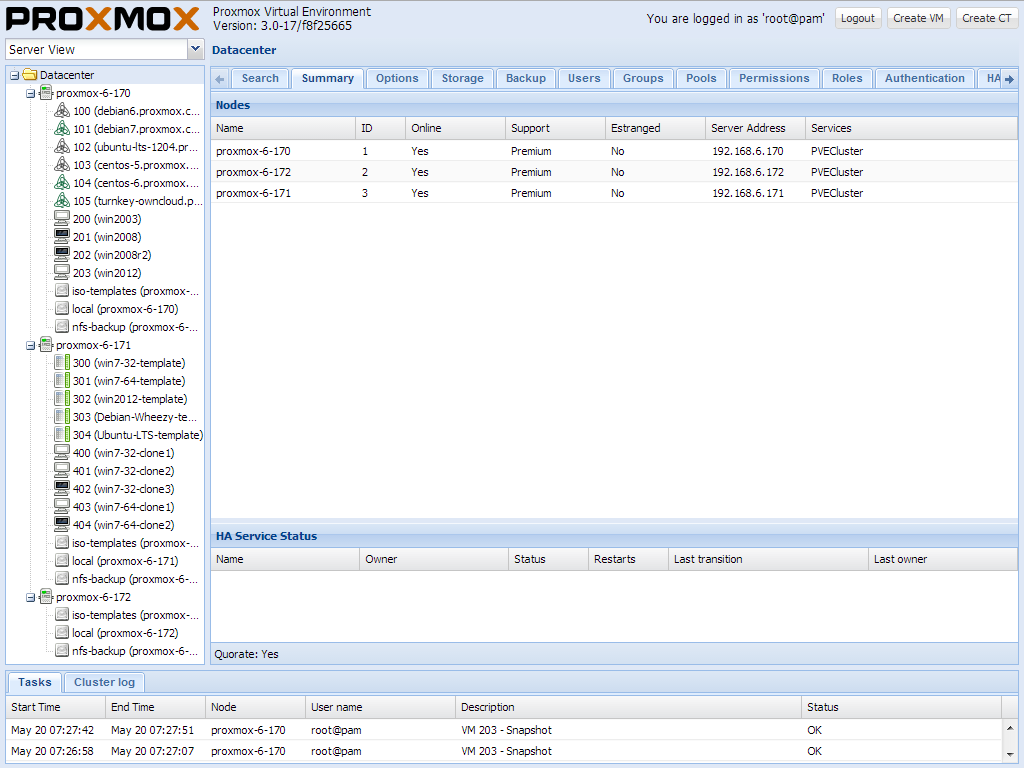
Task: Open the Server View dropdown
Action: 195,49
